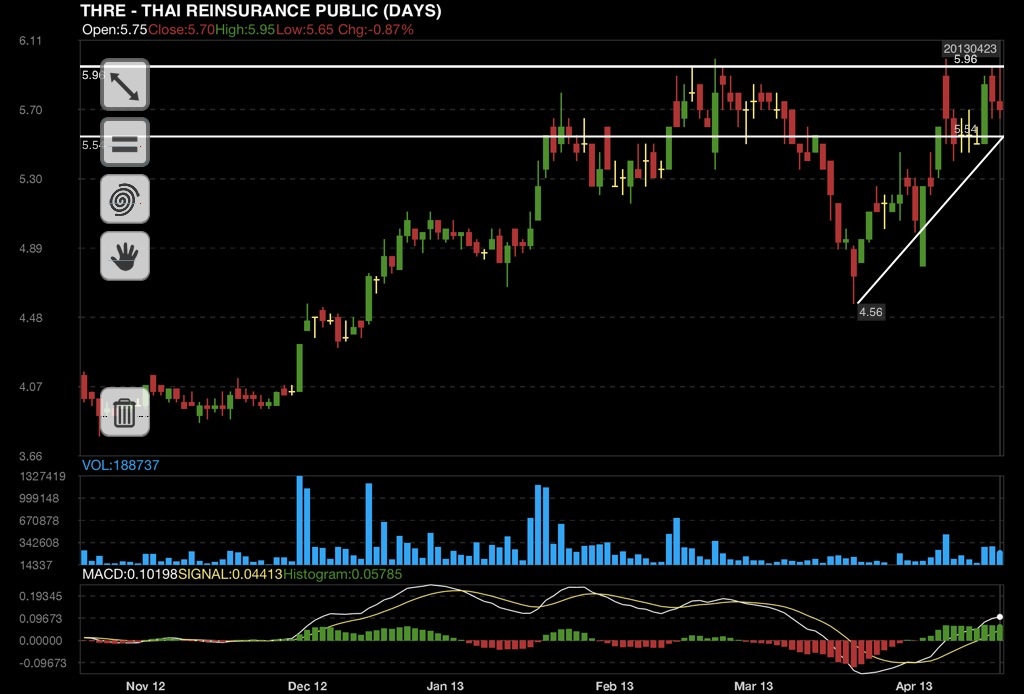Click the Open:5.75 value

[115, 29]
